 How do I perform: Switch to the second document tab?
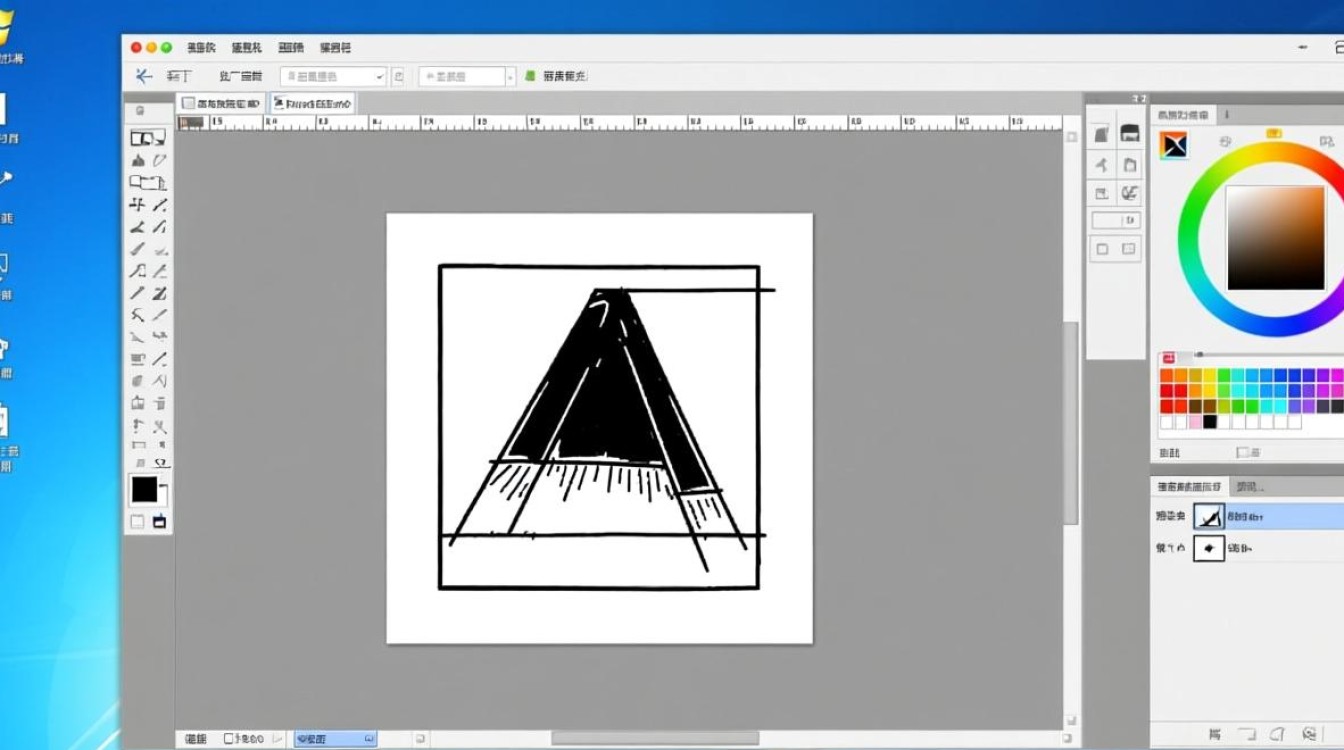point(312,102)
